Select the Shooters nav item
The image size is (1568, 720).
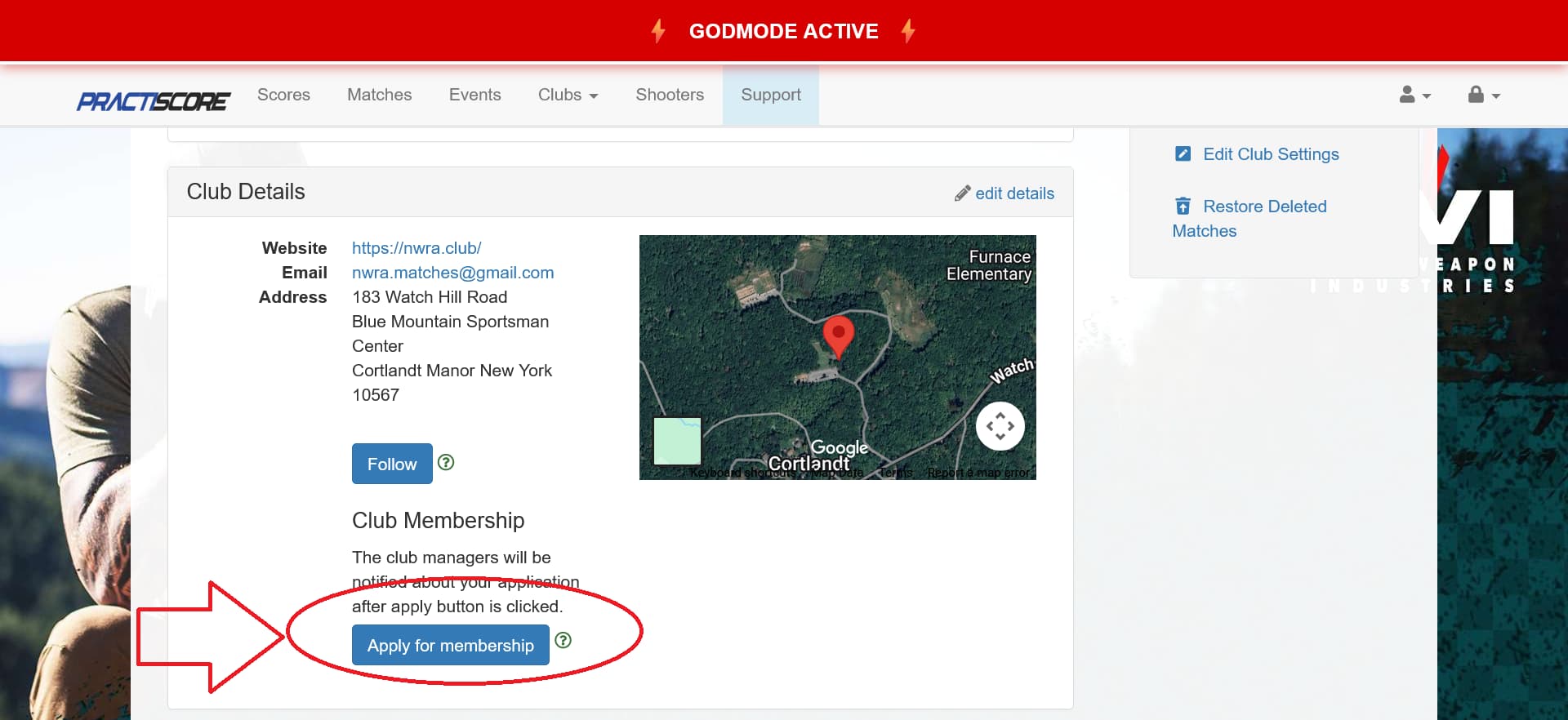point(670,95)
